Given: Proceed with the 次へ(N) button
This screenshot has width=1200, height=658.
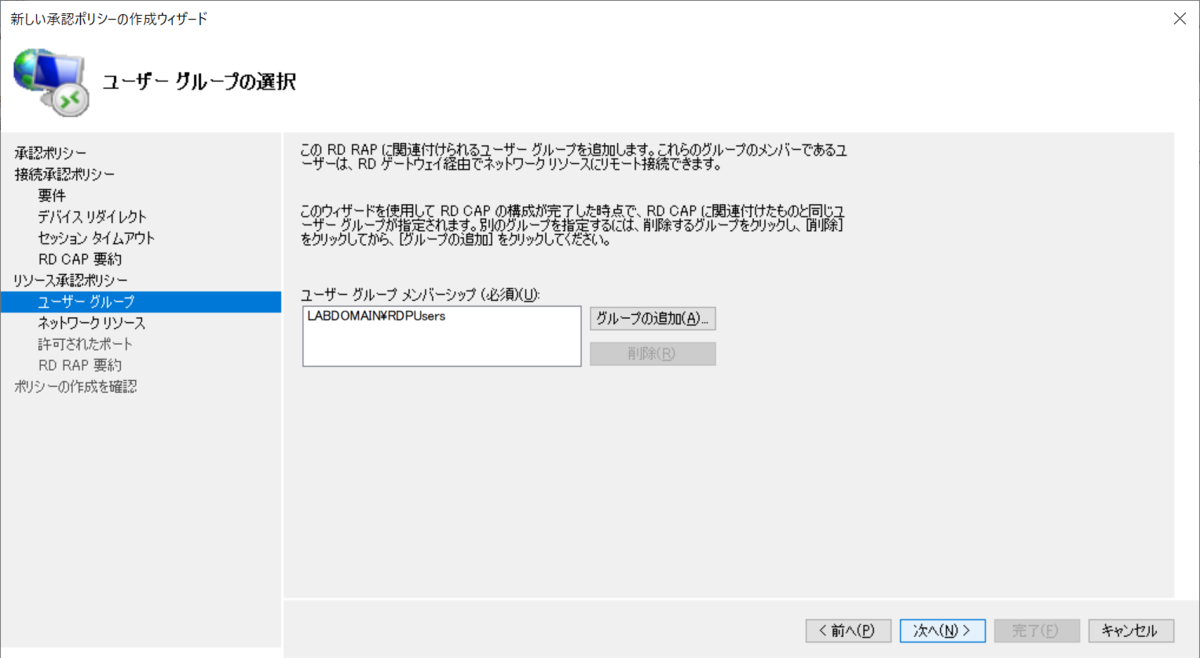Looking at the screenshot, I should click(x=943, y=631).
